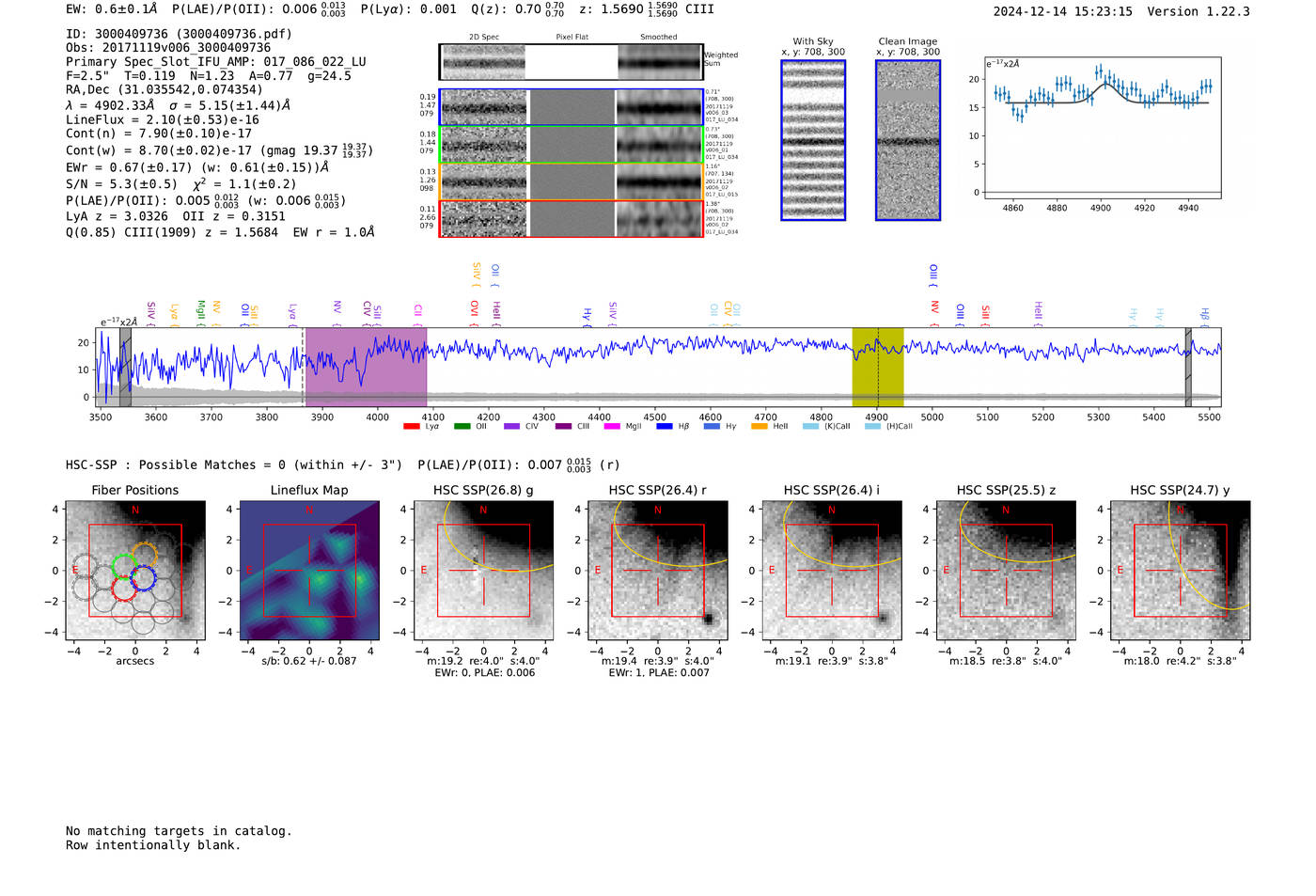Screen dimensions: 1316x896
Task: Click 'No matching targets in catalog.' text
Action: point(179,831)
